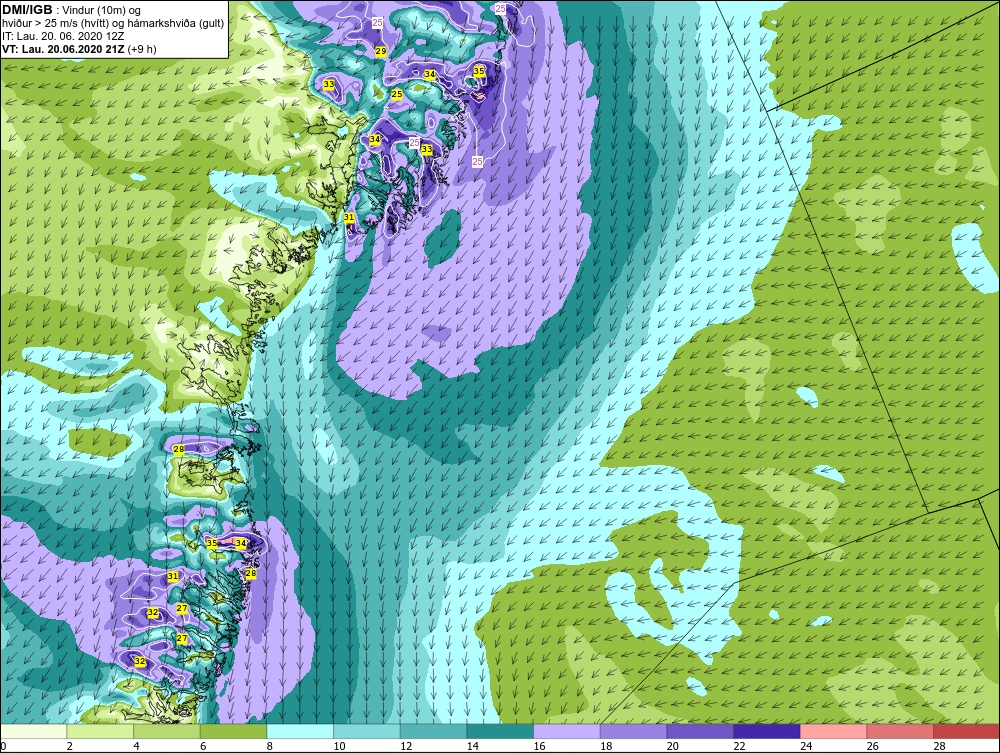Pick the 24–26 m/s pink legend swatch
Screen dimensions: 1000x753
pyautogui.click(x=833, y=731)
